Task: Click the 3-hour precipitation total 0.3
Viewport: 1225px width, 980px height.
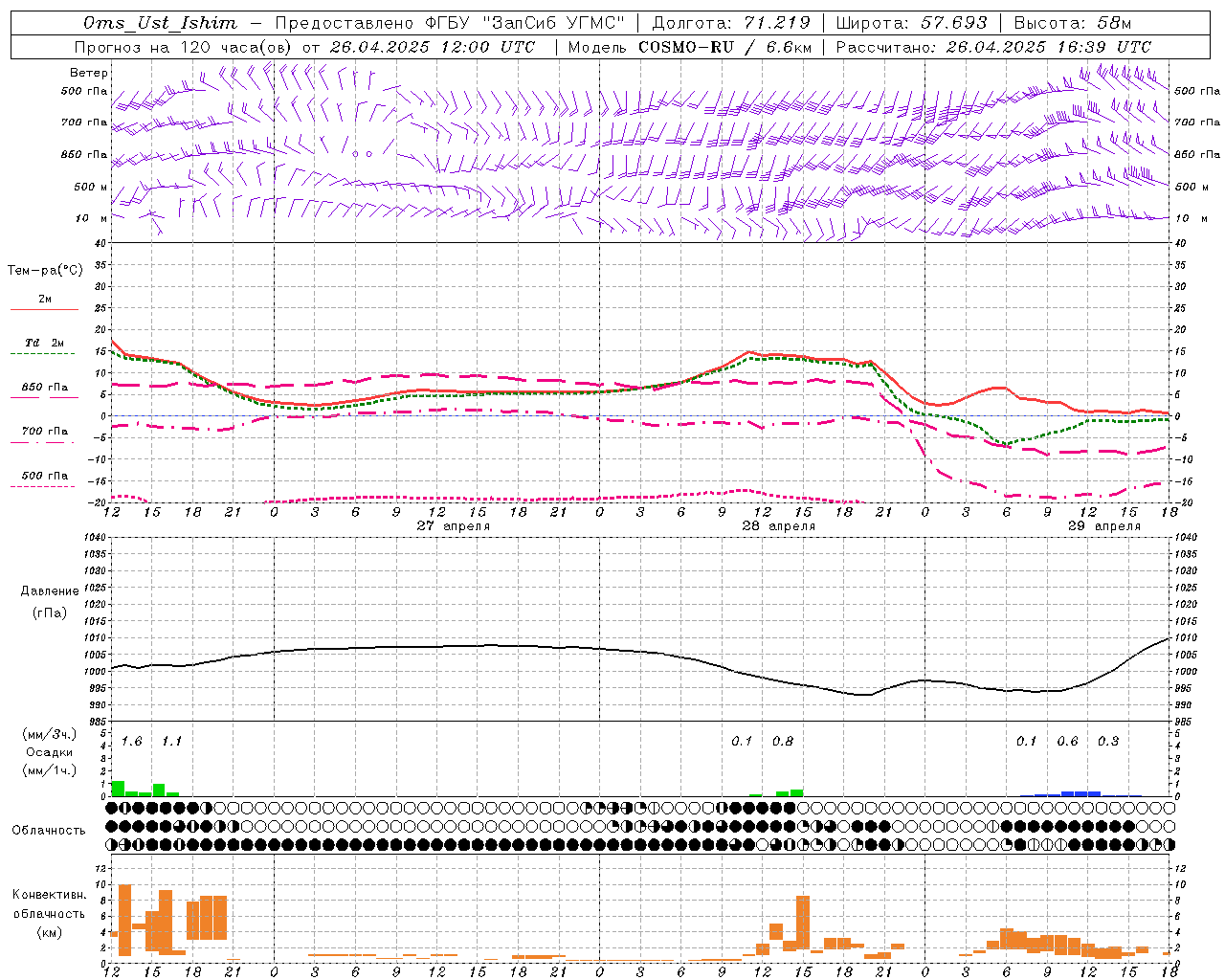Action: click(x=1108, y=742)
